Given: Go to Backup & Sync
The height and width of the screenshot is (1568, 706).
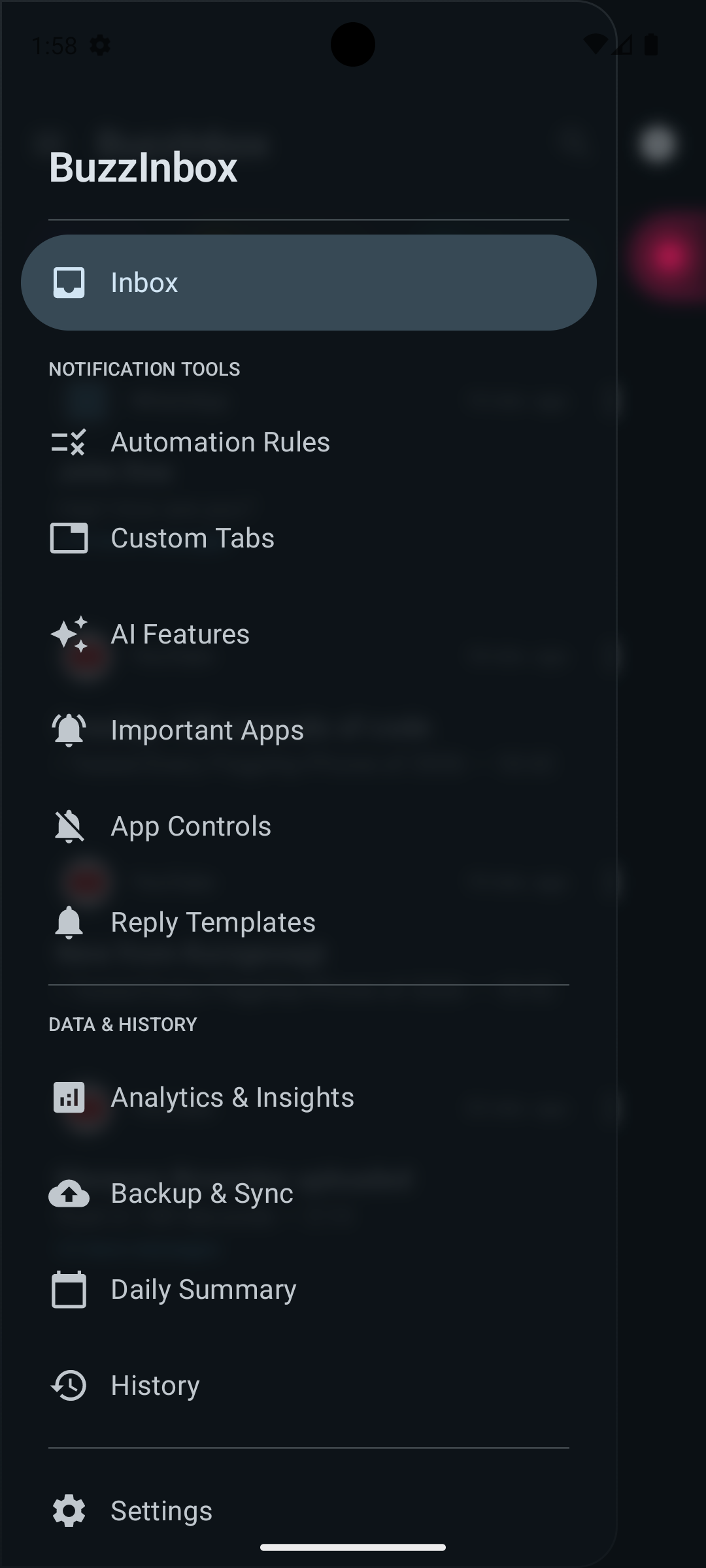Looking at the screenshot, I should pyautogui.click(x=203, y=1192).
